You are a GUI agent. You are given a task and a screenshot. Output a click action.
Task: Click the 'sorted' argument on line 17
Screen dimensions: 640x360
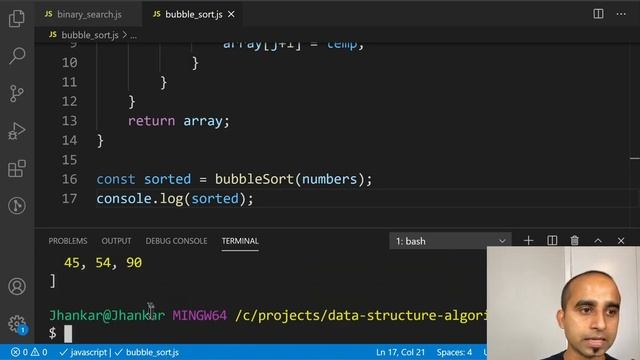[215, 199]
